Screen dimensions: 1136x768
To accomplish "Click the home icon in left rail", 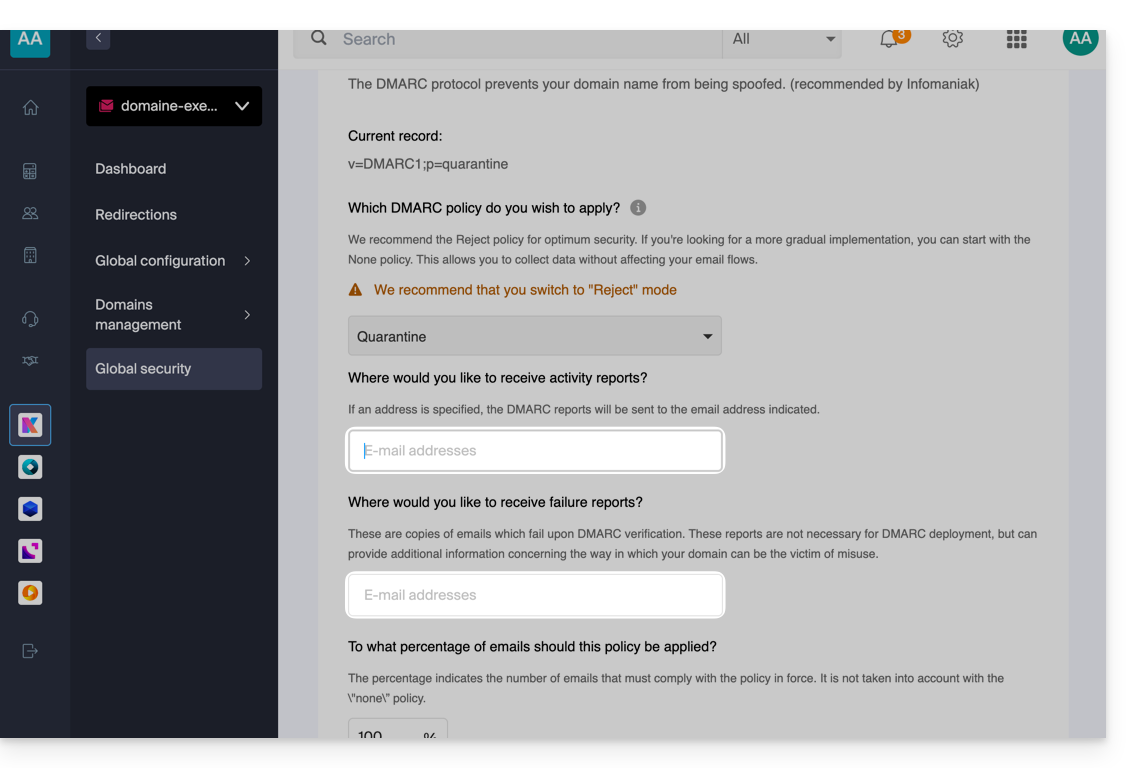I will [x=30, y=108].
